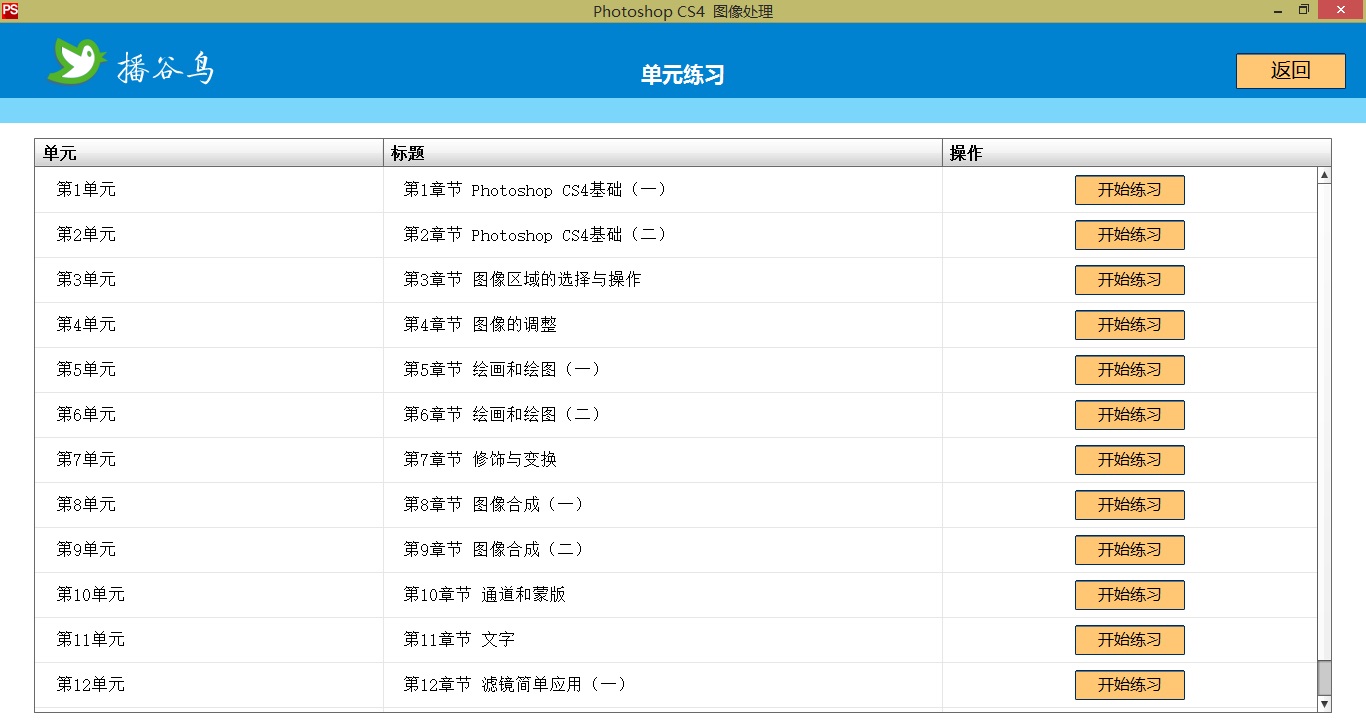Start practice for 第9单元 图像合成（二）
Screen dimensions: 1366x726
pos(1130,550)
